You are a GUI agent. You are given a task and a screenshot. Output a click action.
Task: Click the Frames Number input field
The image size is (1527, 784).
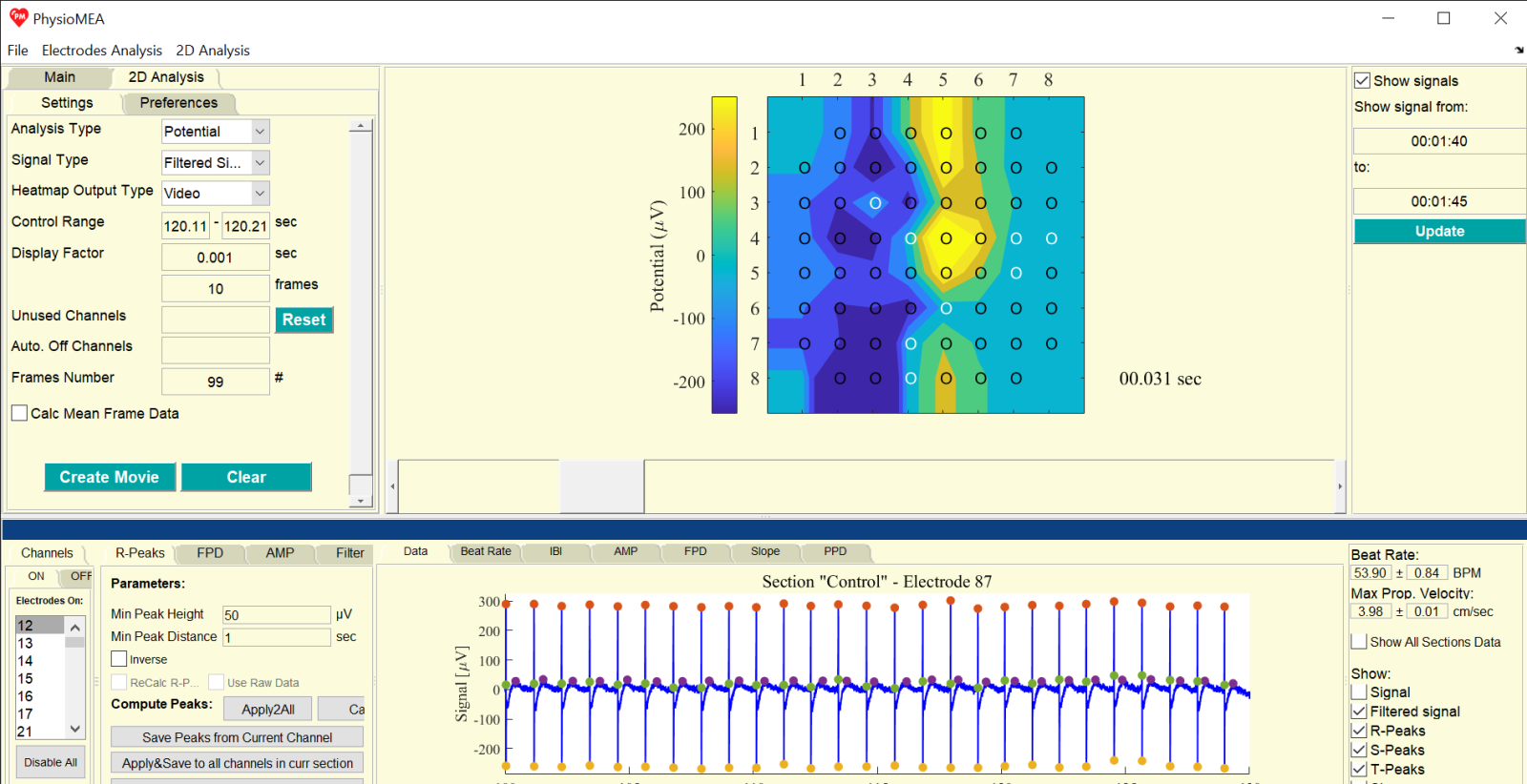click(216, 382)
